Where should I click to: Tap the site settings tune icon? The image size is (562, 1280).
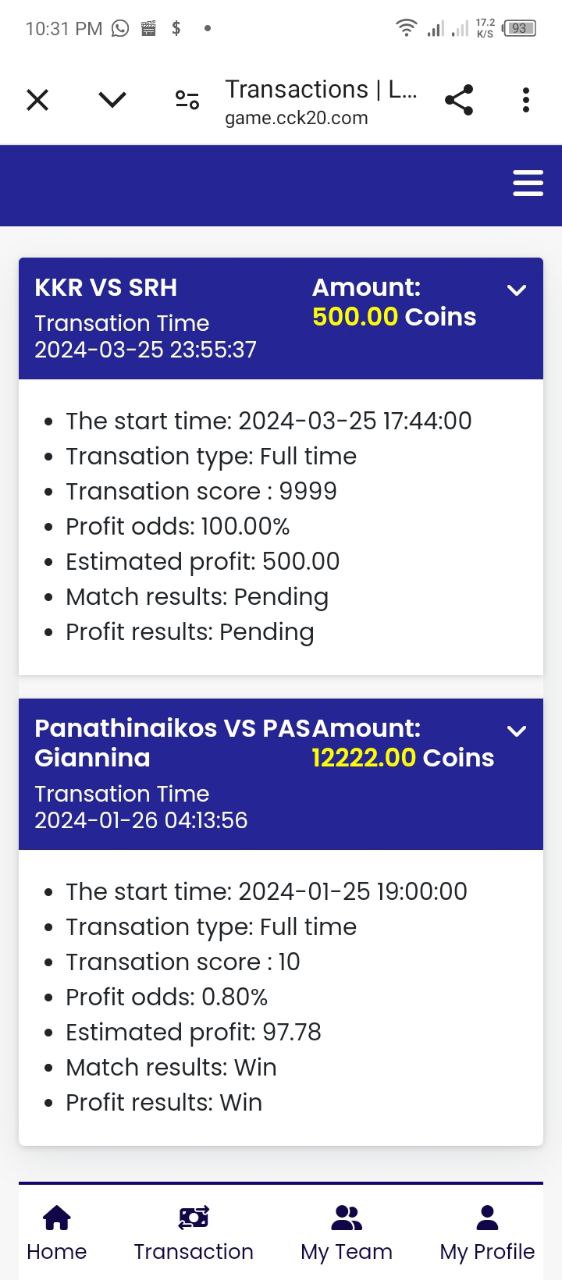point(187,100)
